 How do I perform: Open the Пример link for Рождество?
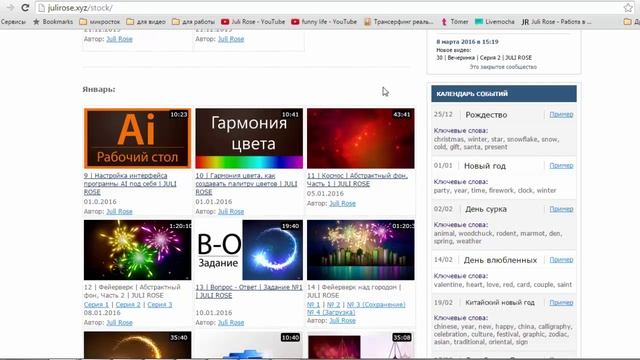pos(561,114)
